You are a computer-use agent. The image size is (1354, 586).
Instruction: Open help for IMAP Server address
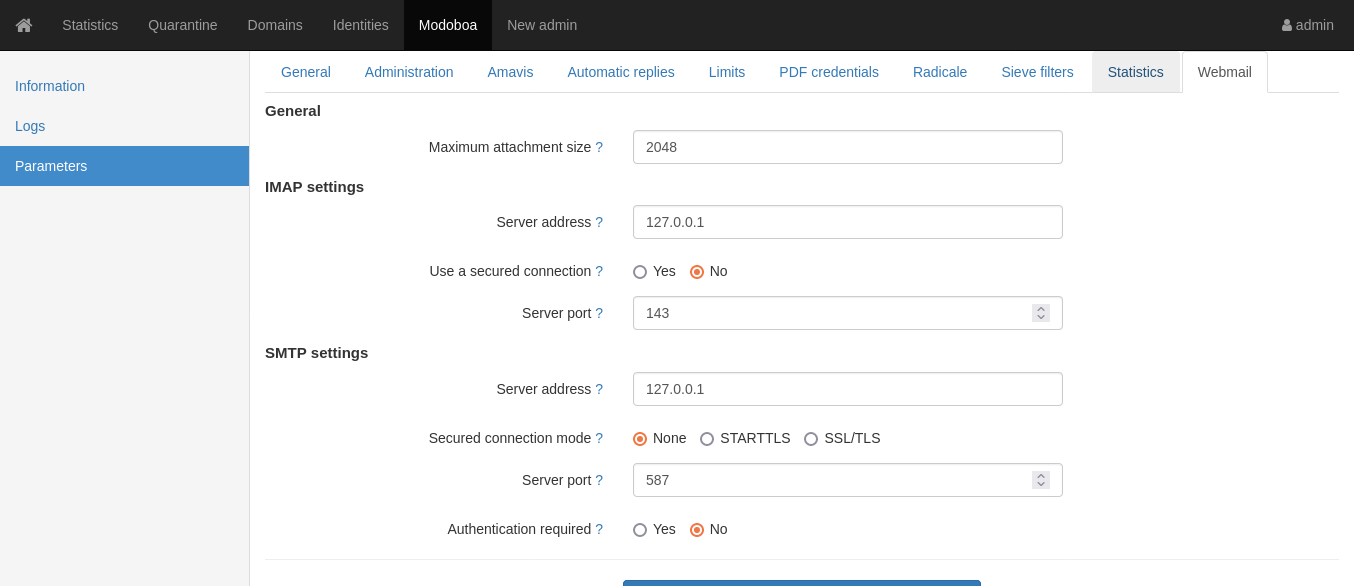click(599, 222)
